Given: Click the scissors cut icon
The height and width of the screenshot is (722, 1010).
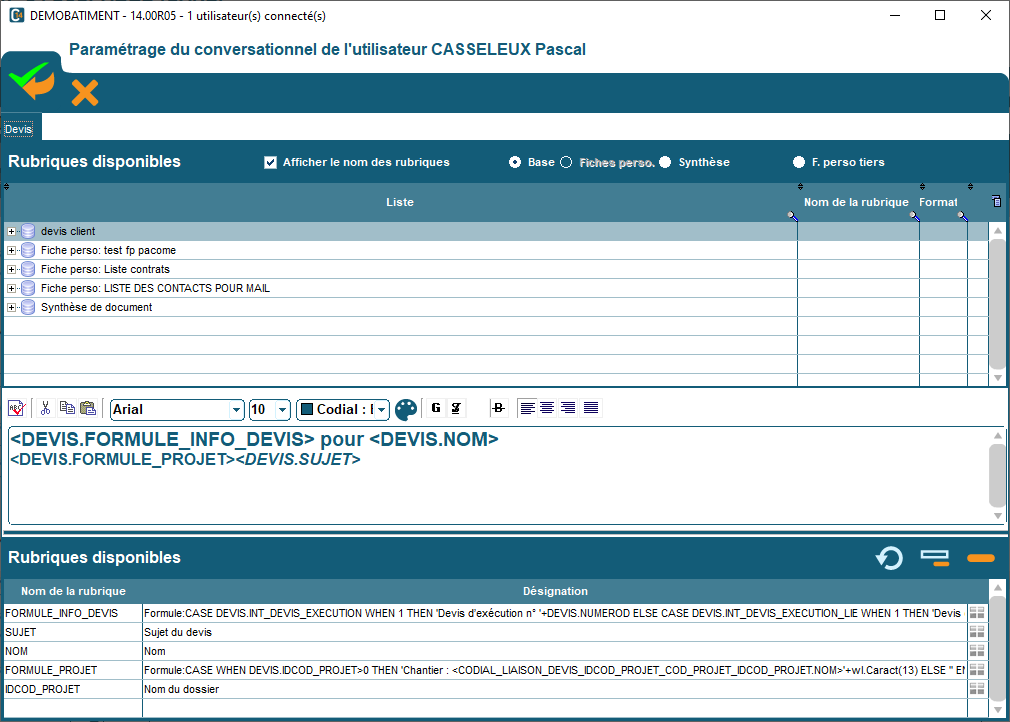Looking at the screenshot, I should [45, 408].
